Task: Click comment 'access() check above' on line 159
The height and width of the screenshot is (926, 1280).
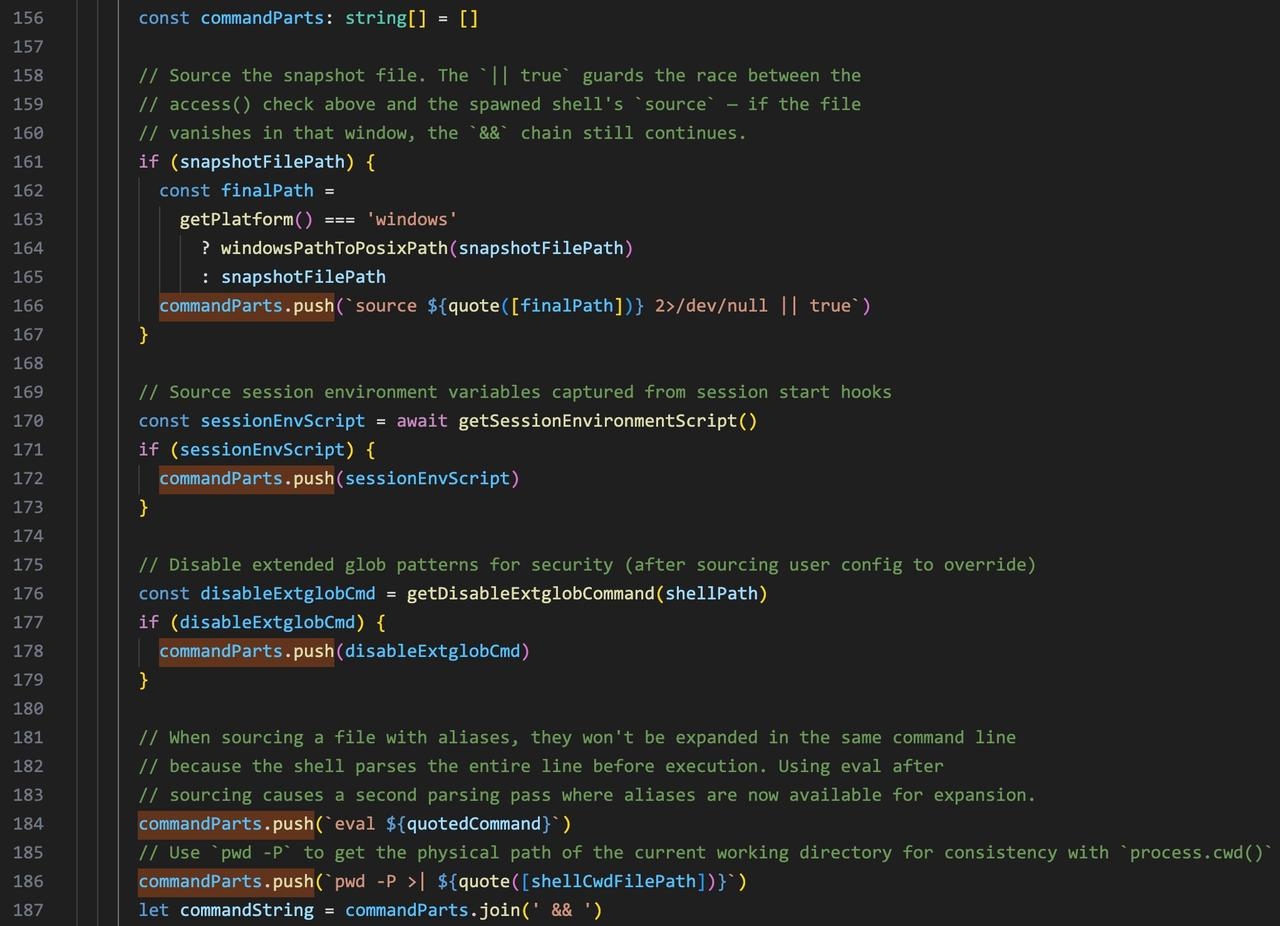Action: pyautogui.click(x=500, y=105)
